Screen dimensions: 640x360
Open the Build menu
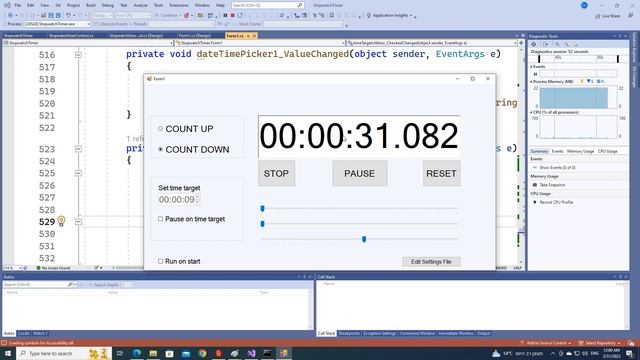click(91, 5)
